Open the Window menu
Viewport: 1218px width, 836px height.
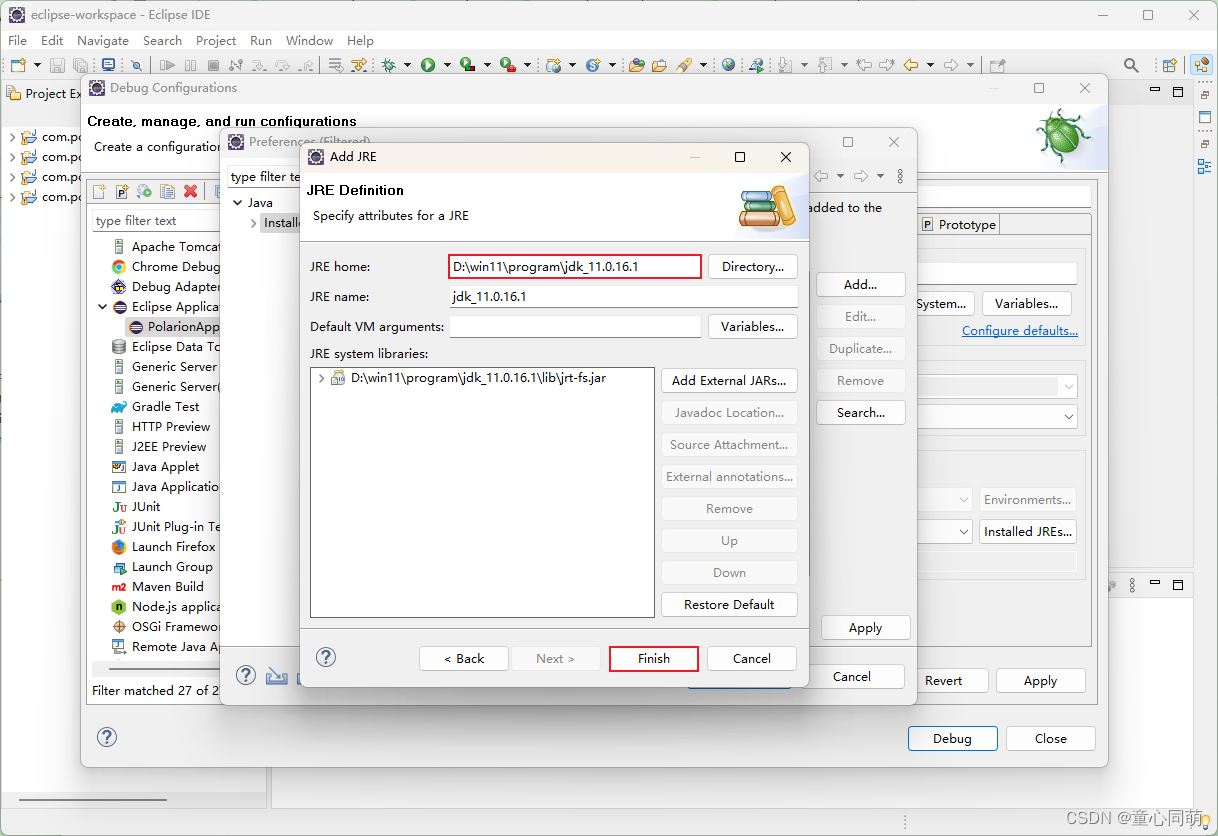[309, 40]
